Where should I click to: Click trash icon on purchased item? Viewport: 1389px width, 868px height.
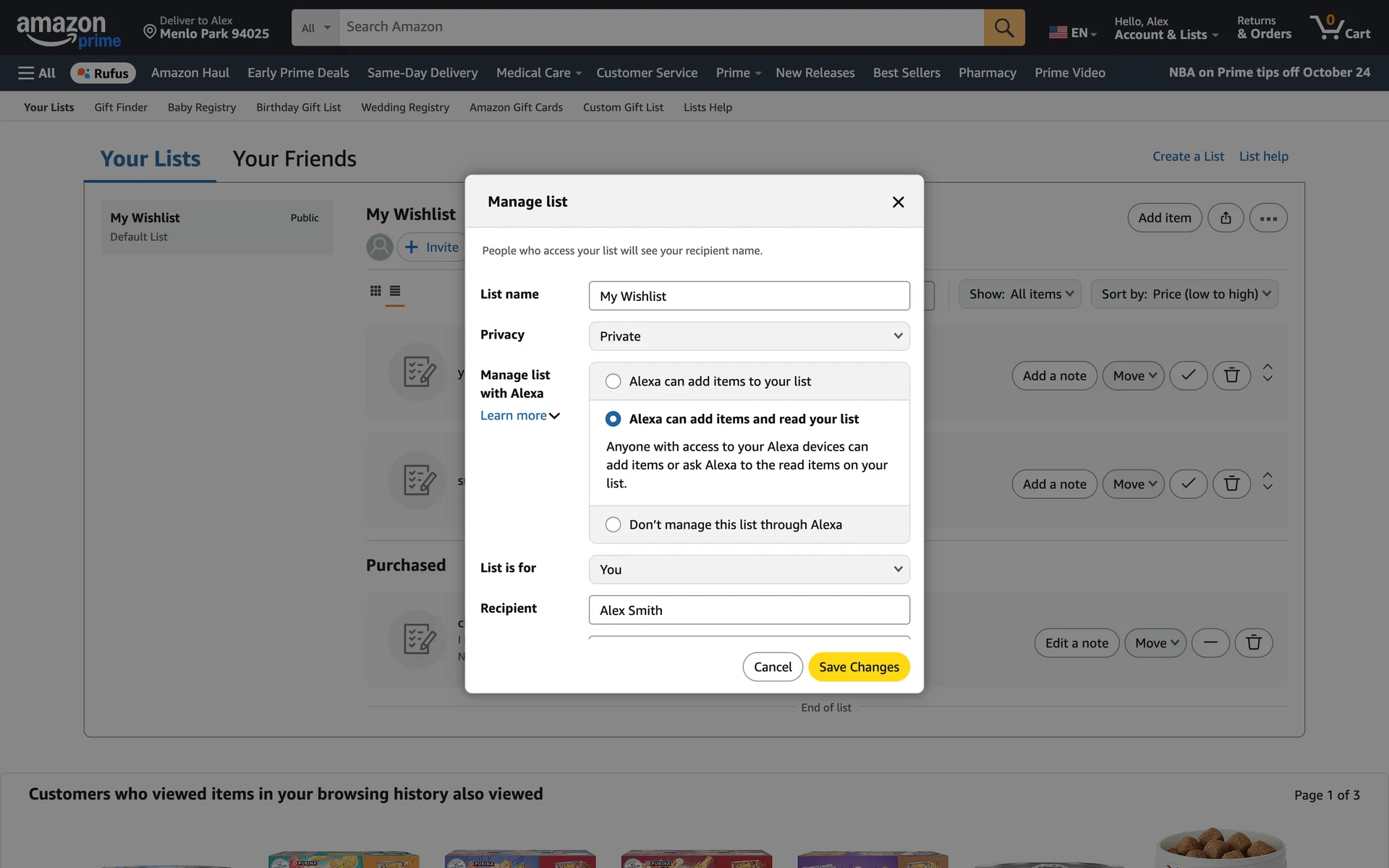(1253, 643)
